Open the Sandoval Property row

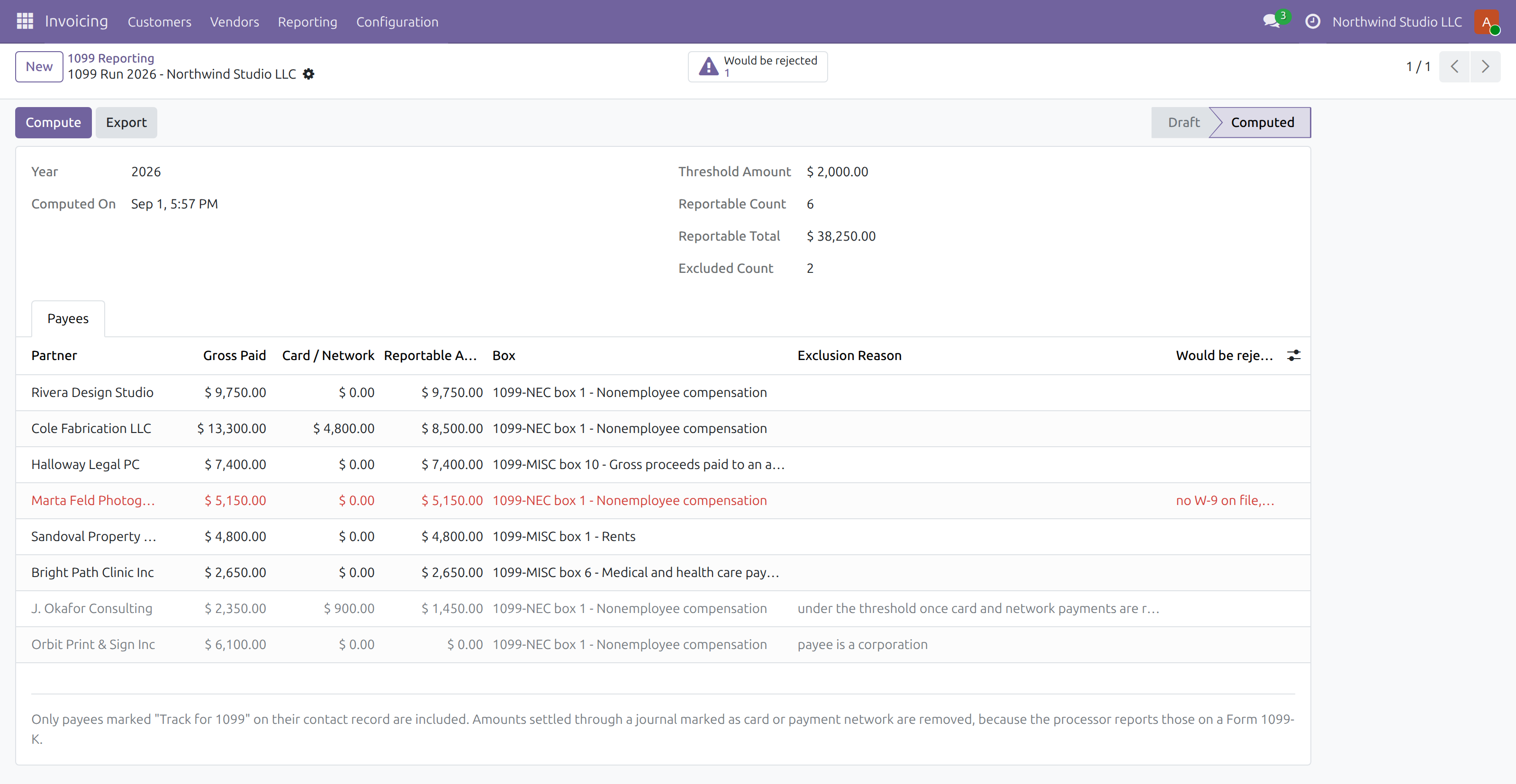tap(663, 536)
